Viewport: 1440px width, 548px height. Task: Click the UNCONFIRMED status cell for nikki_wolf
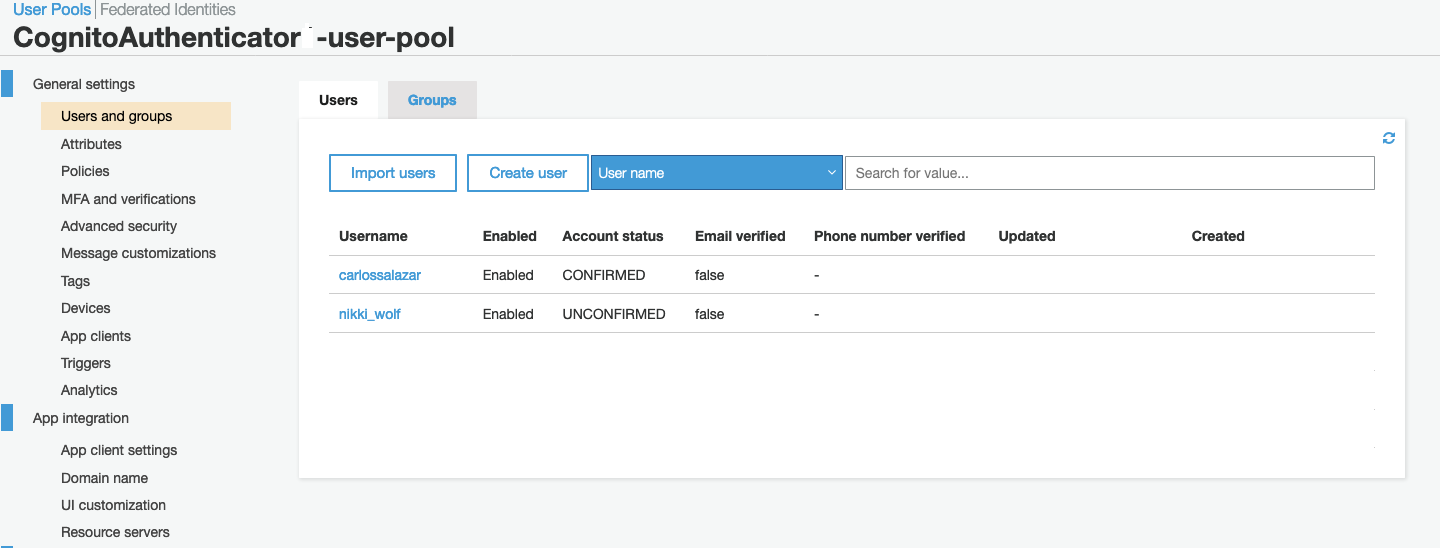[614, 314]
